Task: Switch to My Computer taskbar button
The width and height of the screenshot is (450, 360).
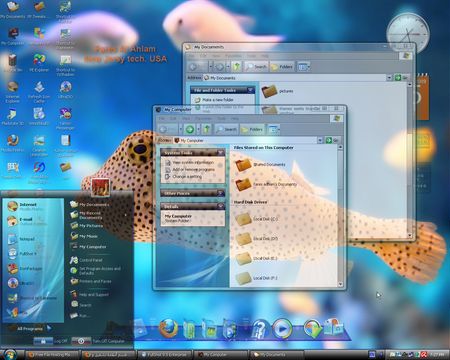Action: coord(221,355)
